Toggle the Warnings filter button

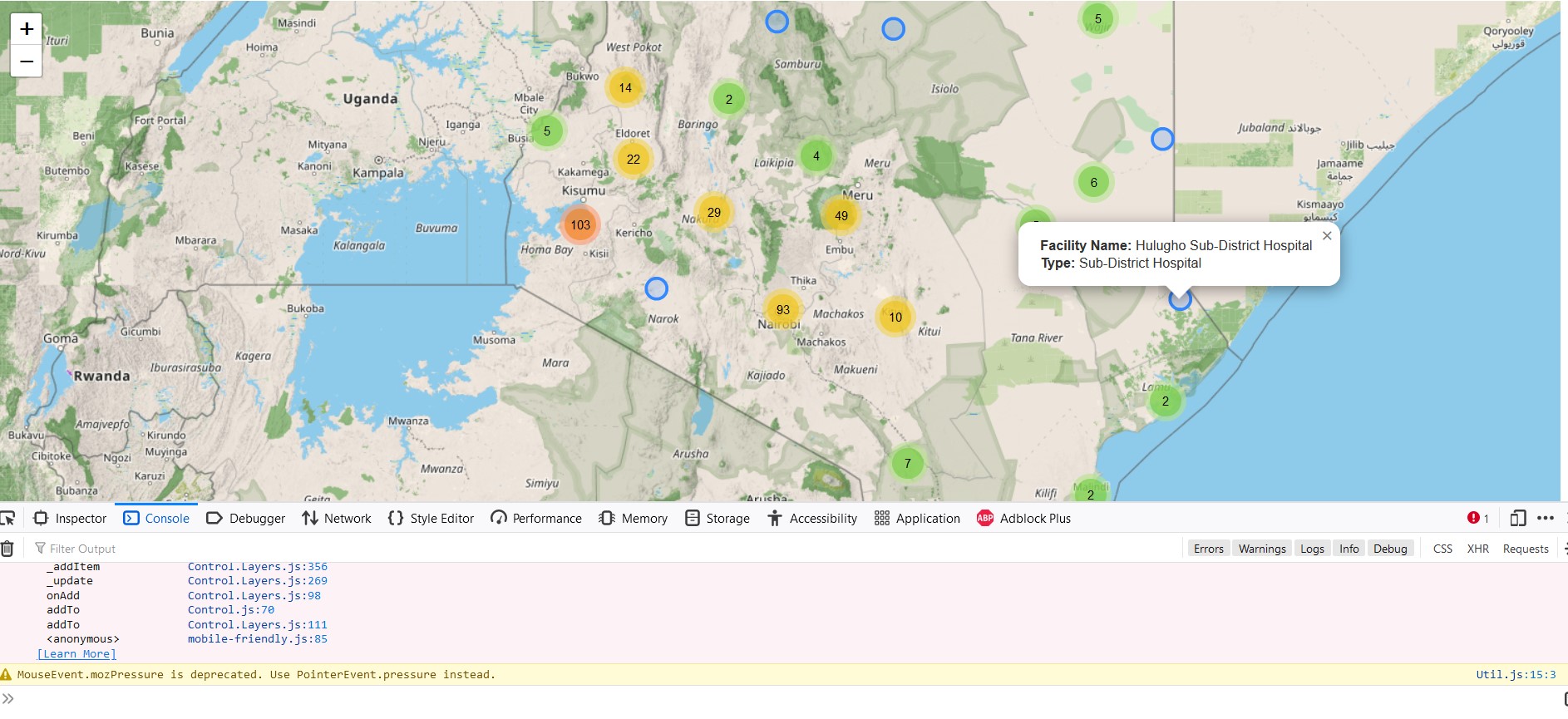coord(1261,549)
